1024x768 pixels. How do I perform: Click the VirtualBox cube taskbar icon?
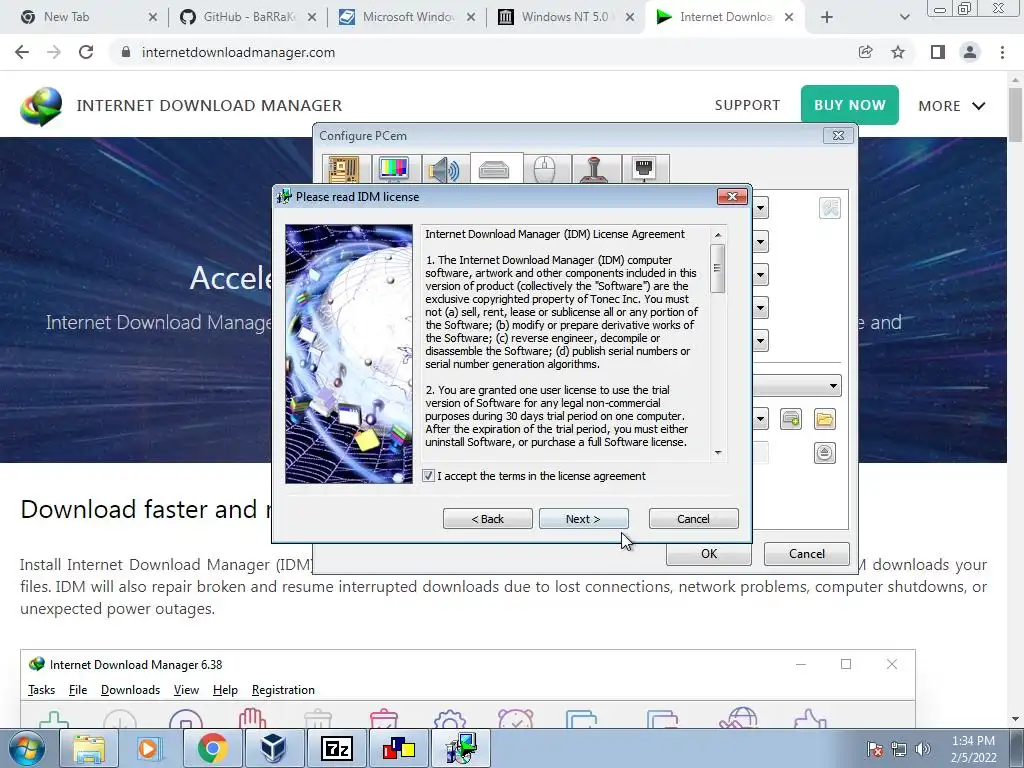click(274, 748)
